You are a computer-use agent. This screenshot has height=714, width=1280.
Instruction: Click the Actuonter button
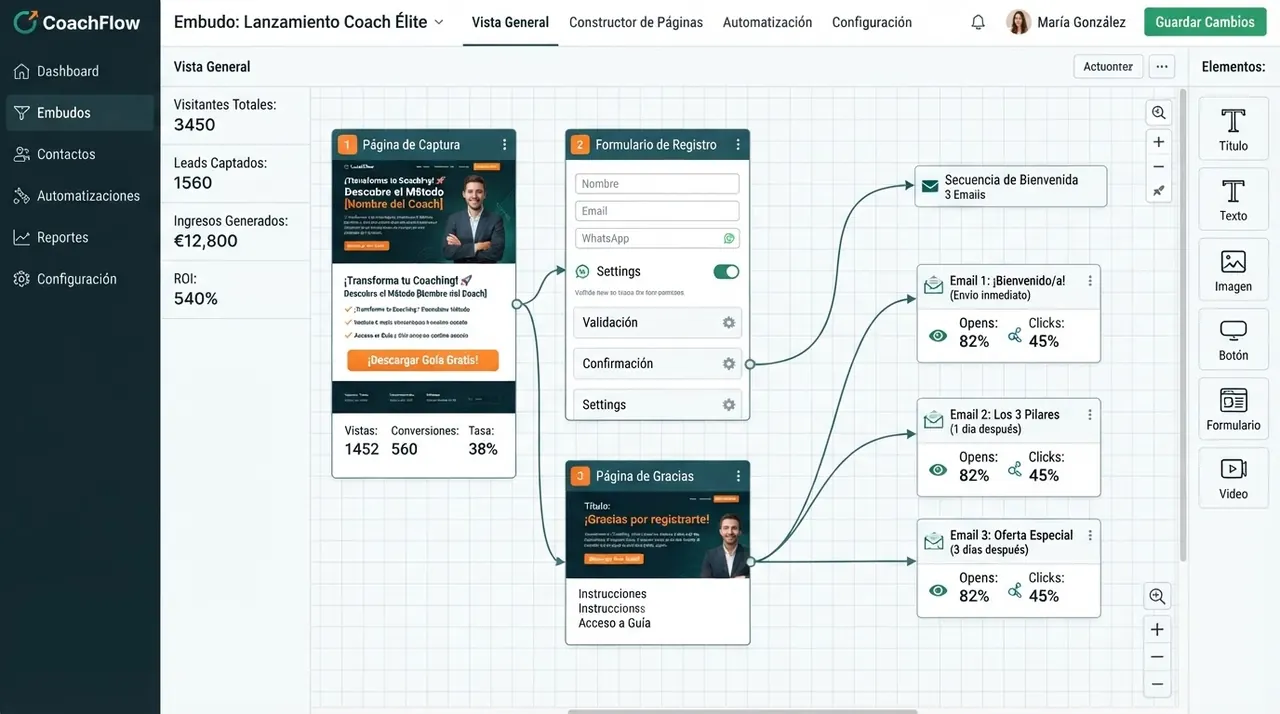[x=1108, y=67]
